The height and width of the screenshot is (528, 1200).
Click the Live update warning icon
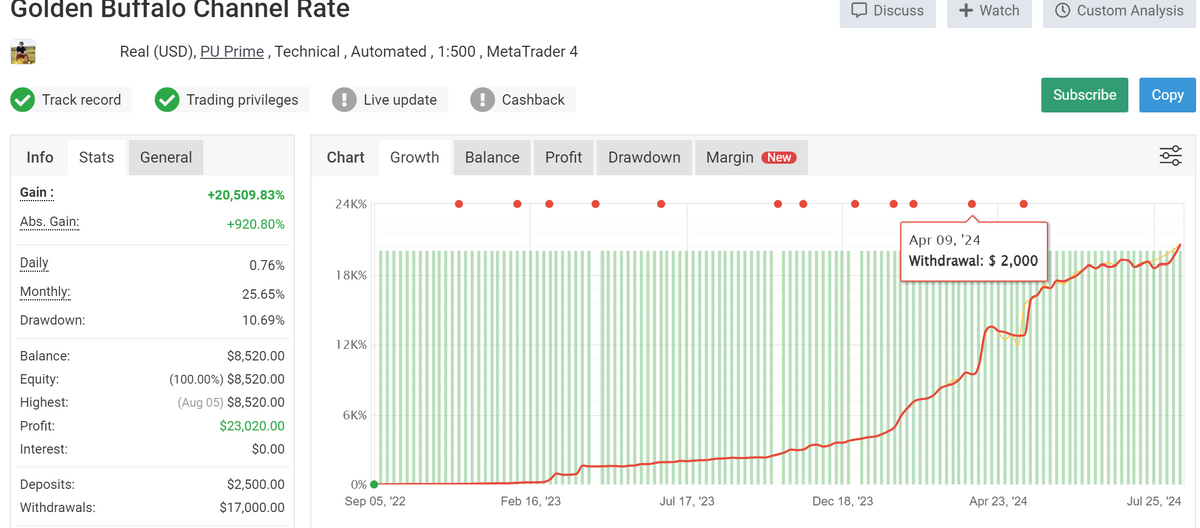point(344,100)
